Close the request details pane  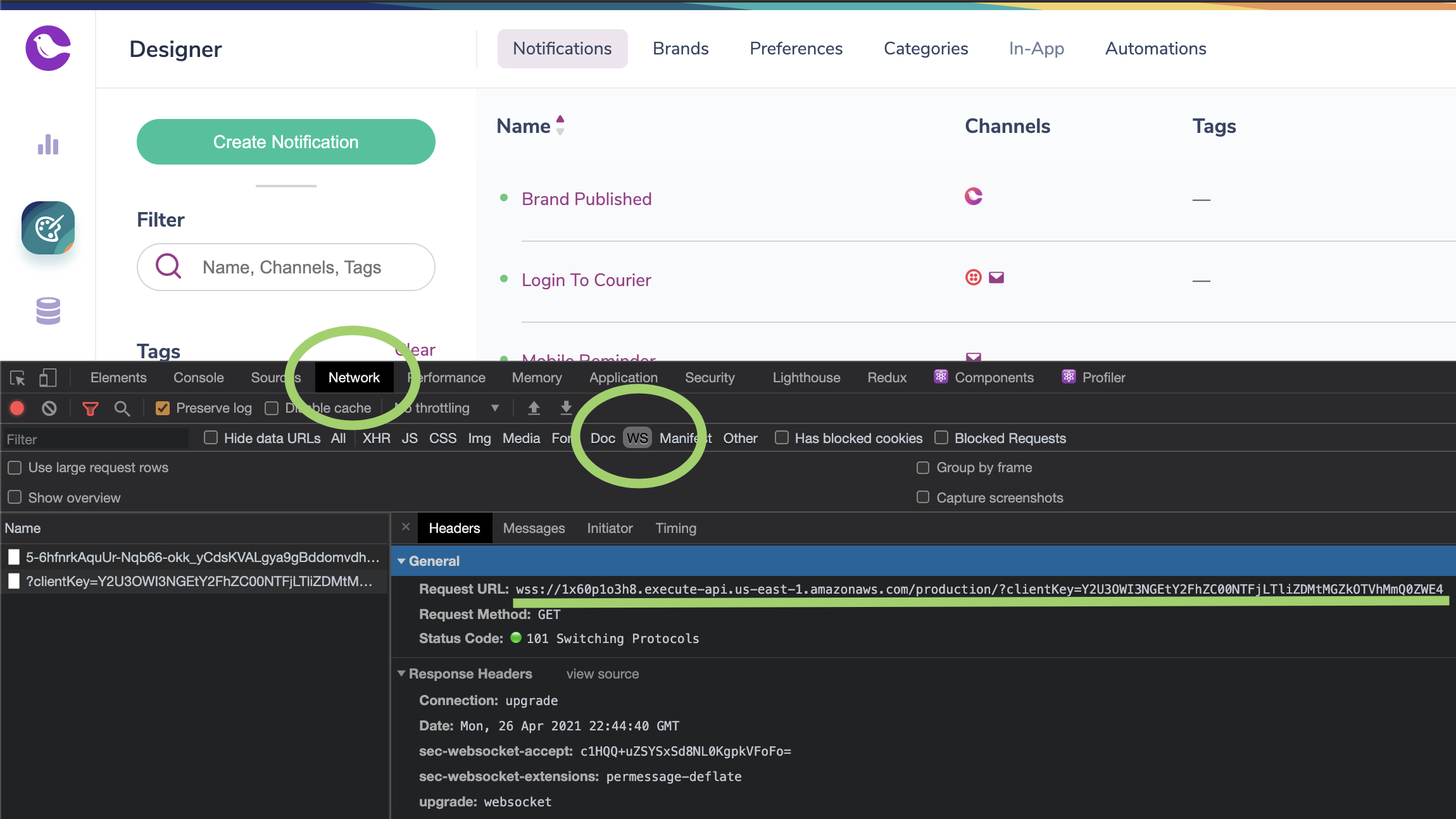(406, 527)
